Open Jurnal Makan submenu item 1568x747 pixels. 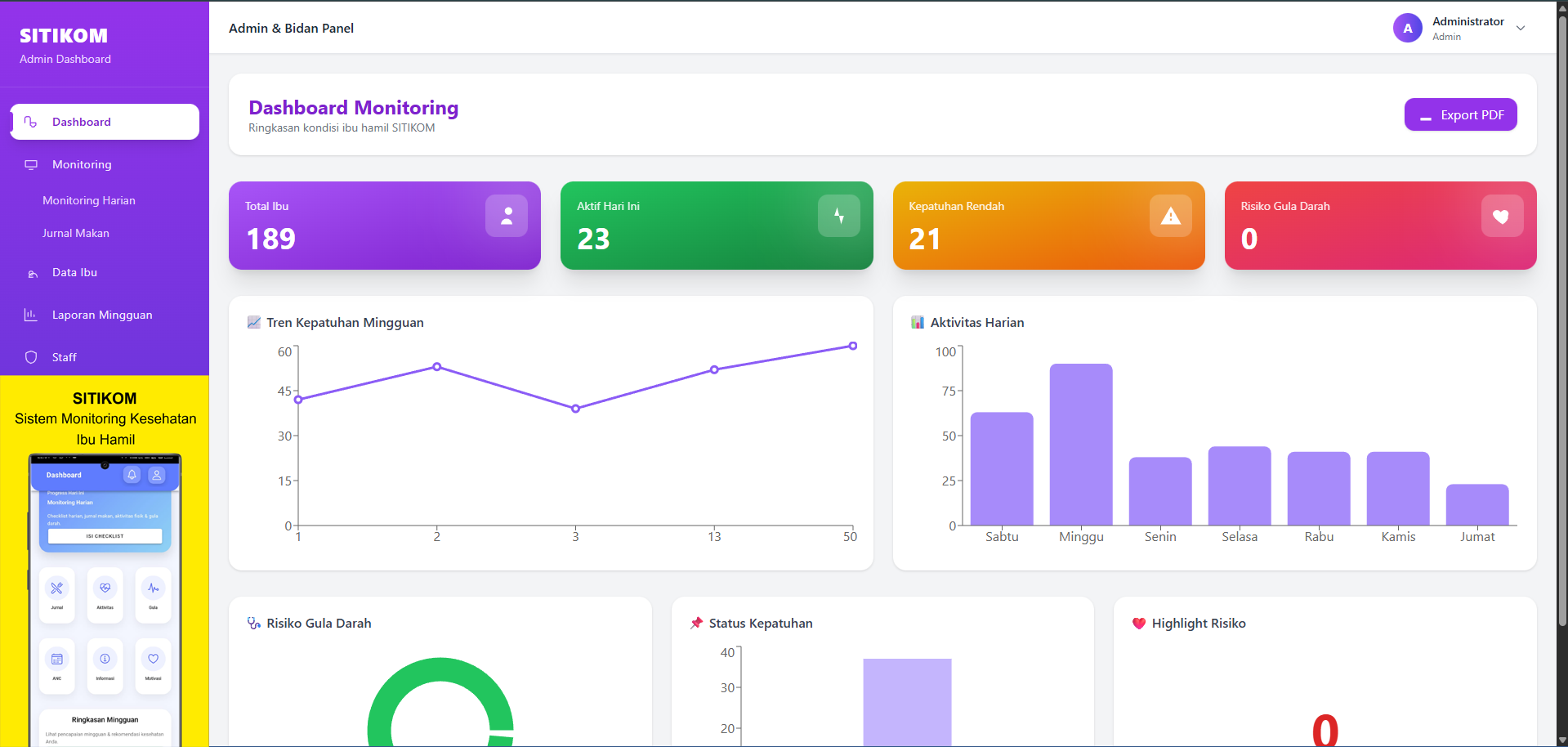tap(76, 233)
